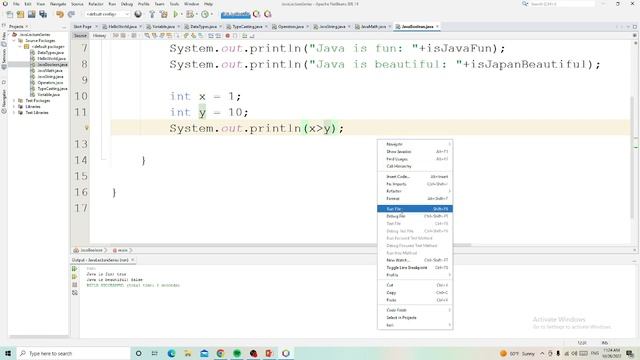
Task: Expand the Test Libraries tree node
Action: [x=15, y=113]
